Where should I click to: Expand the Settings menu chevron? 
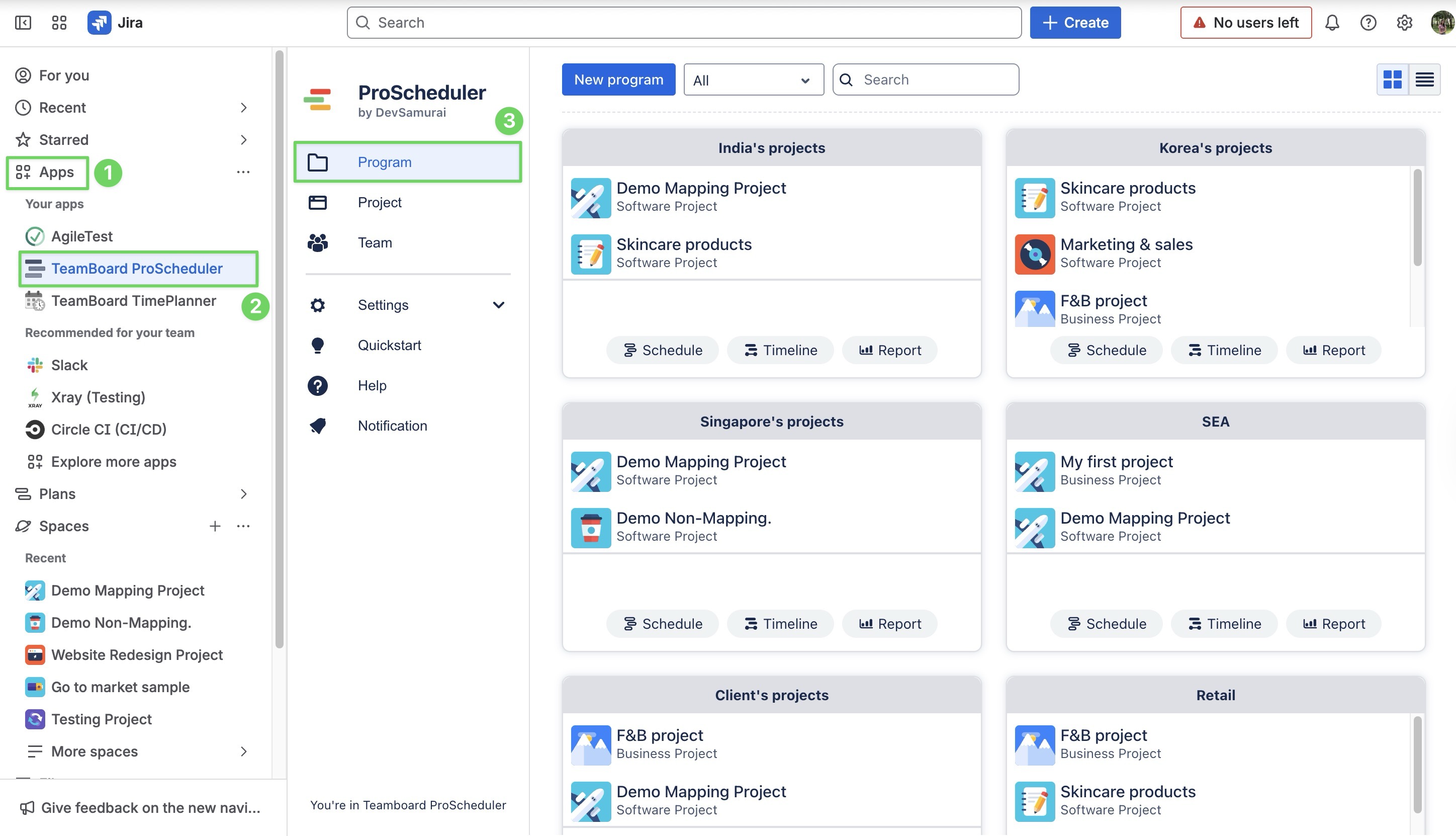click(498, 305)
